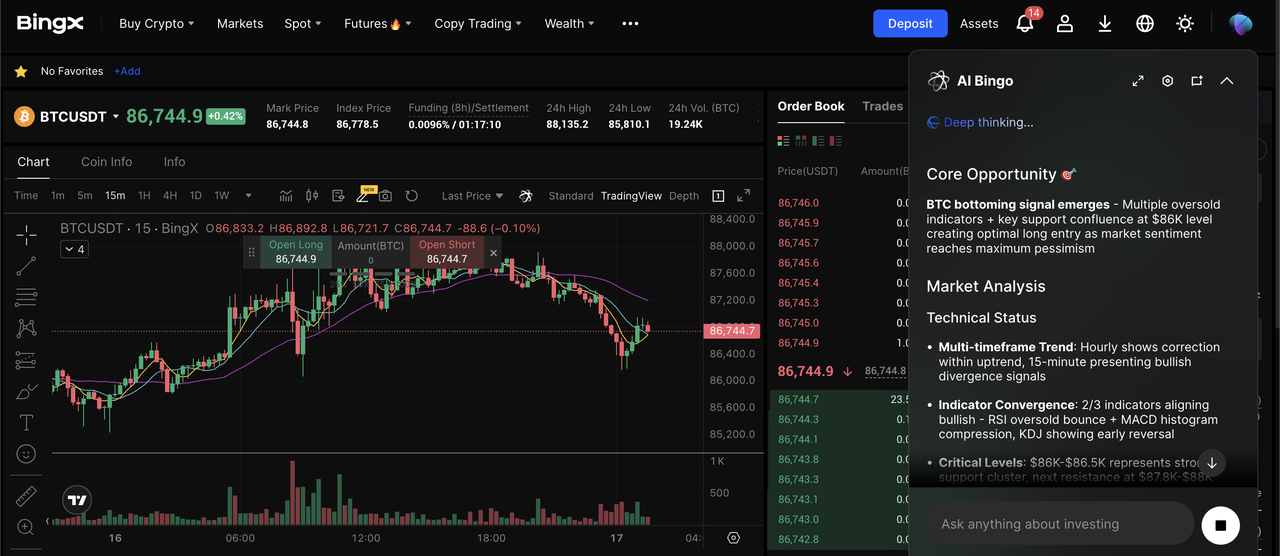Switch to the Coin Info tab
This screenshot has width=1280, height=556.
point(106,162)
